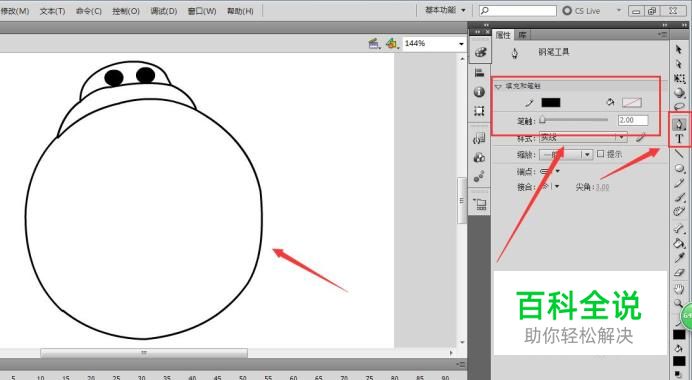Open the Code Snippets panel icon

point(480,138)
